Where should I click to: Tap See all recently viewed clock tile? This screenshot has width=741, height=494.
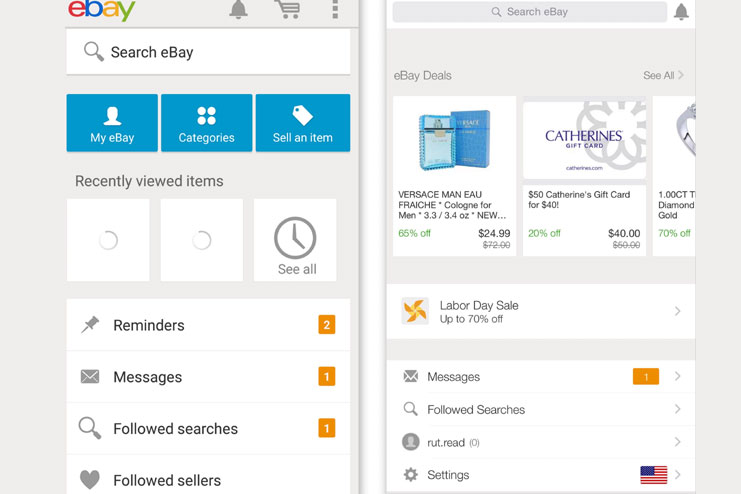[x=295, y=240]
